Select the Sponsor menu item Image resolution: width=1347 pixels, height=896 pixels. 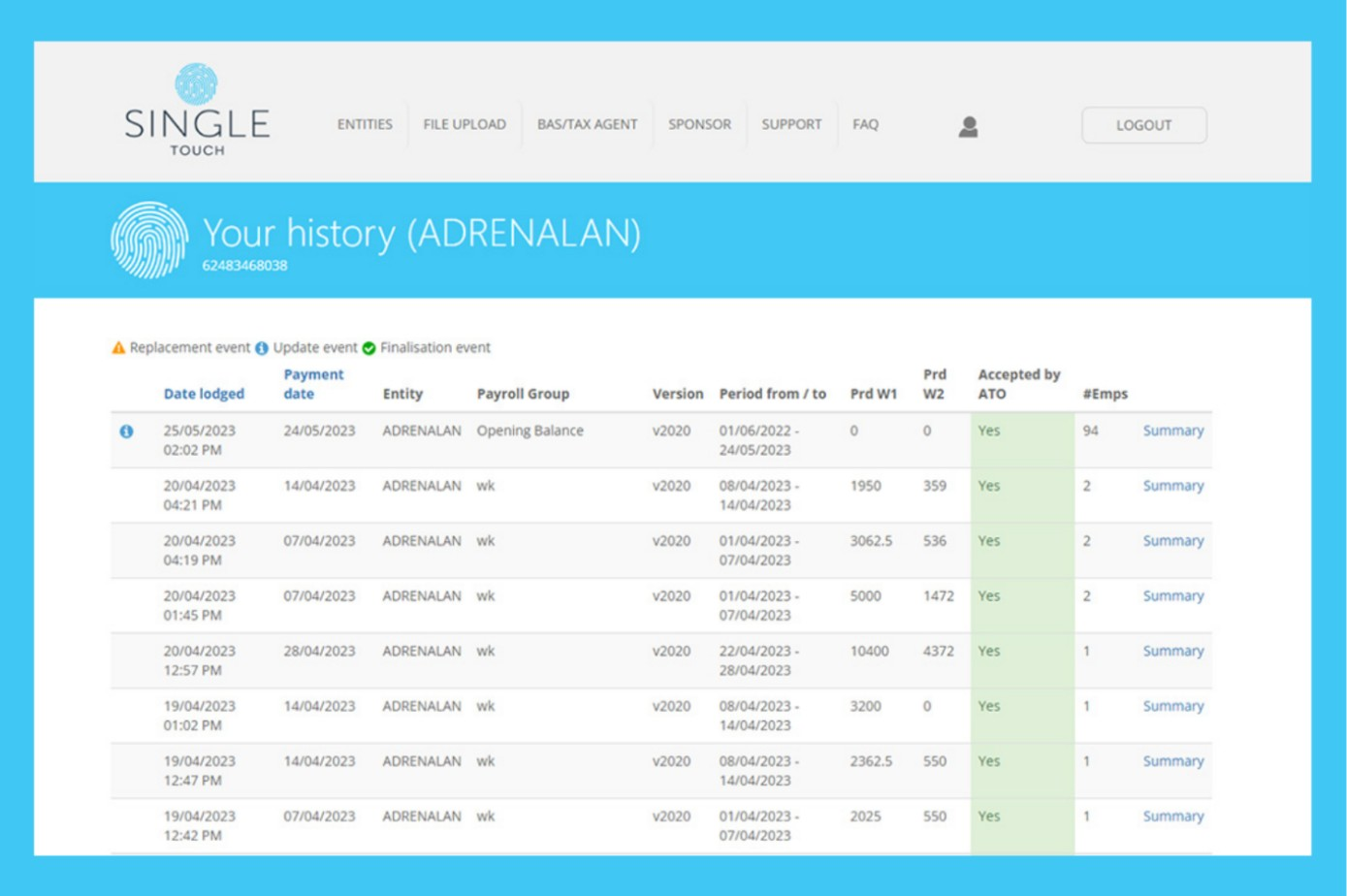[699, 124]
